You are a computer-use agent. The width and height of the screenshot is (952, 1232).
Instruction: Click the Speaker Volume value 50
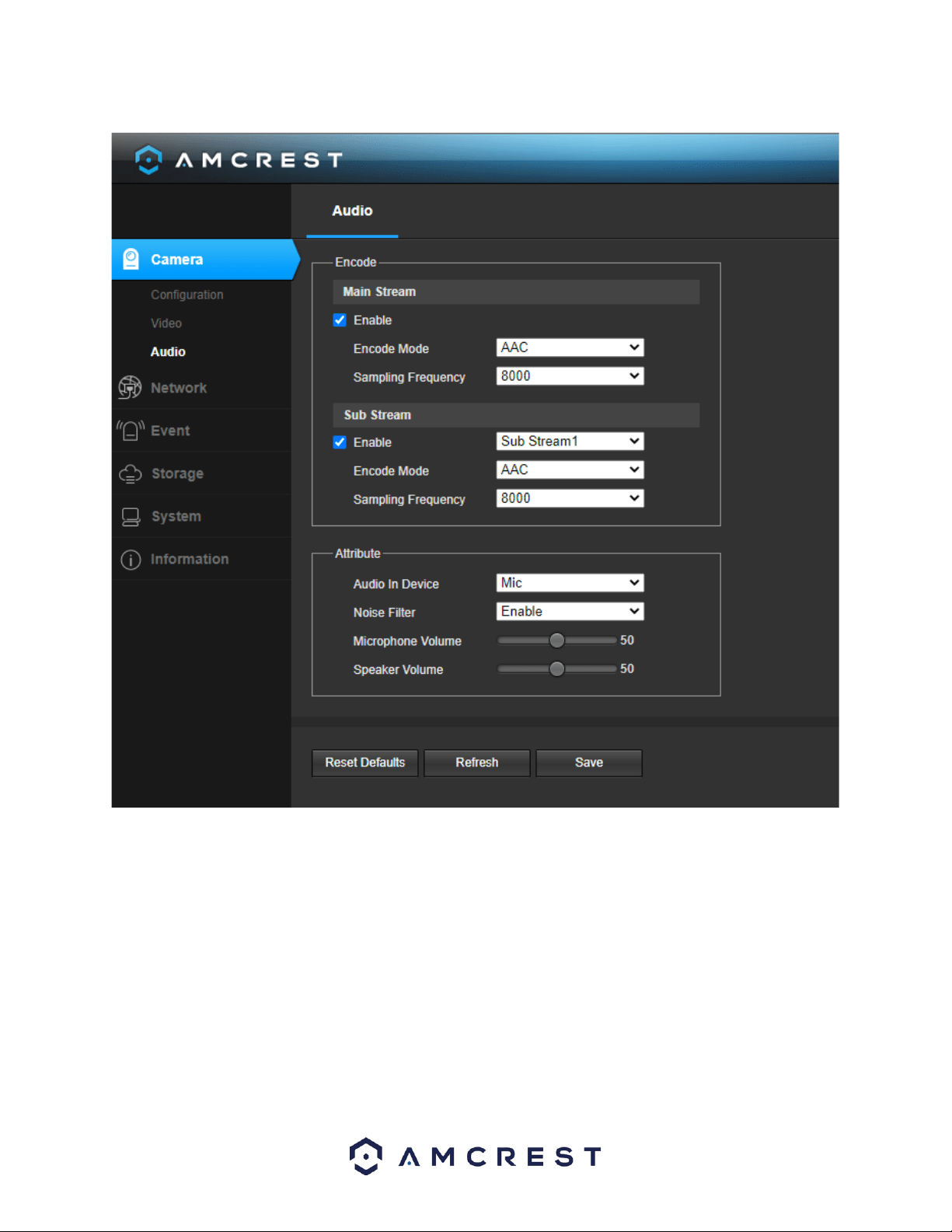[627, 669]
